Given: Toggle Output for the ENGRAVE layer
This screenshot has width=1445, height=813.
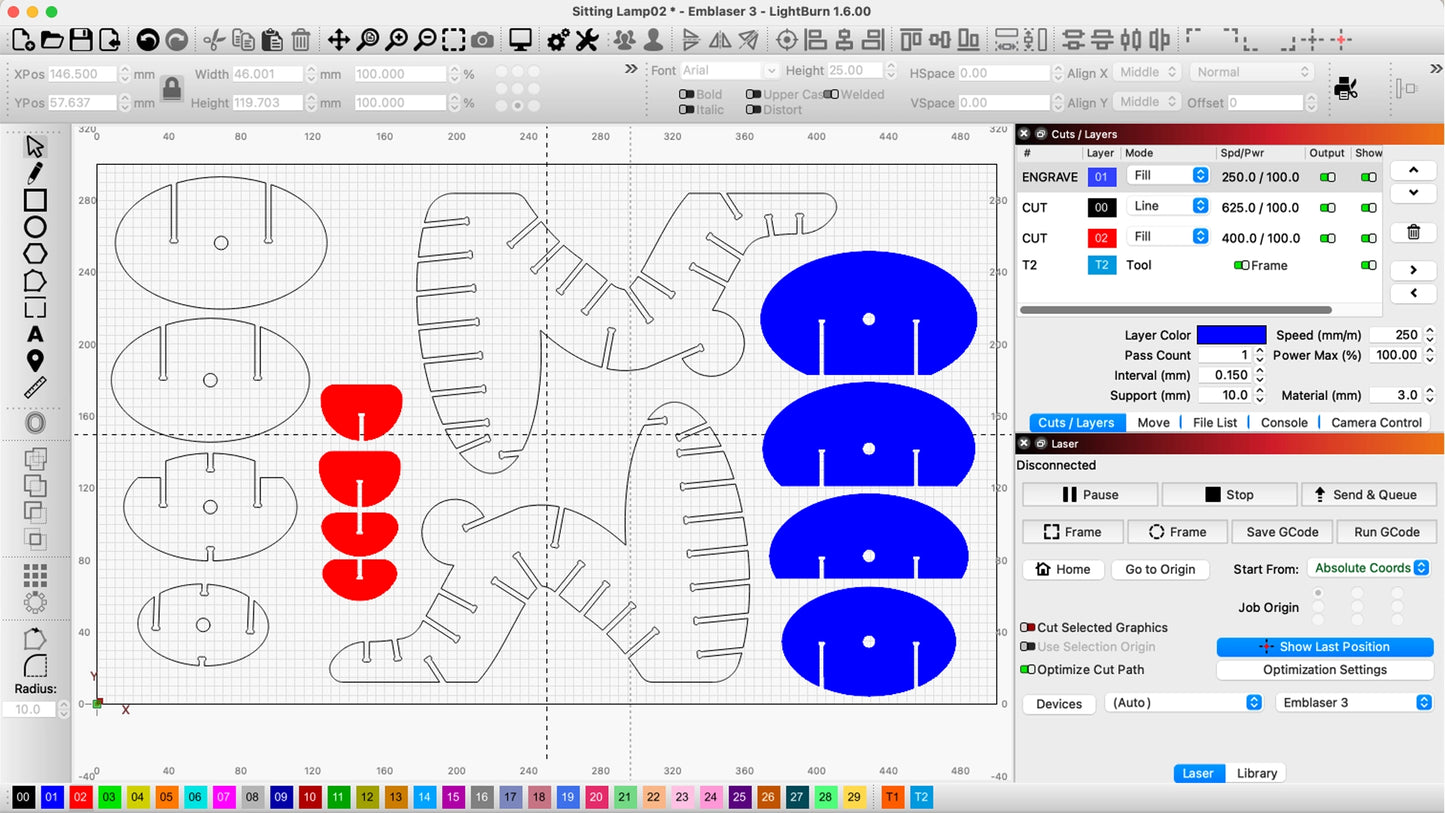Looking at the screenshot, I should [x=1327, y=177].
